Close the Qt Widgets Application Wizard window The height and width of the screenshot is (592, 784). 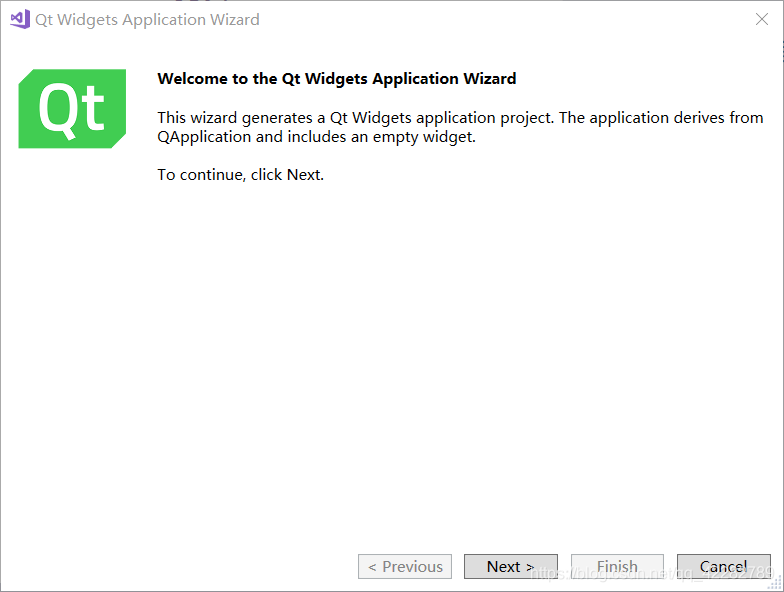(x=762, y=20)
